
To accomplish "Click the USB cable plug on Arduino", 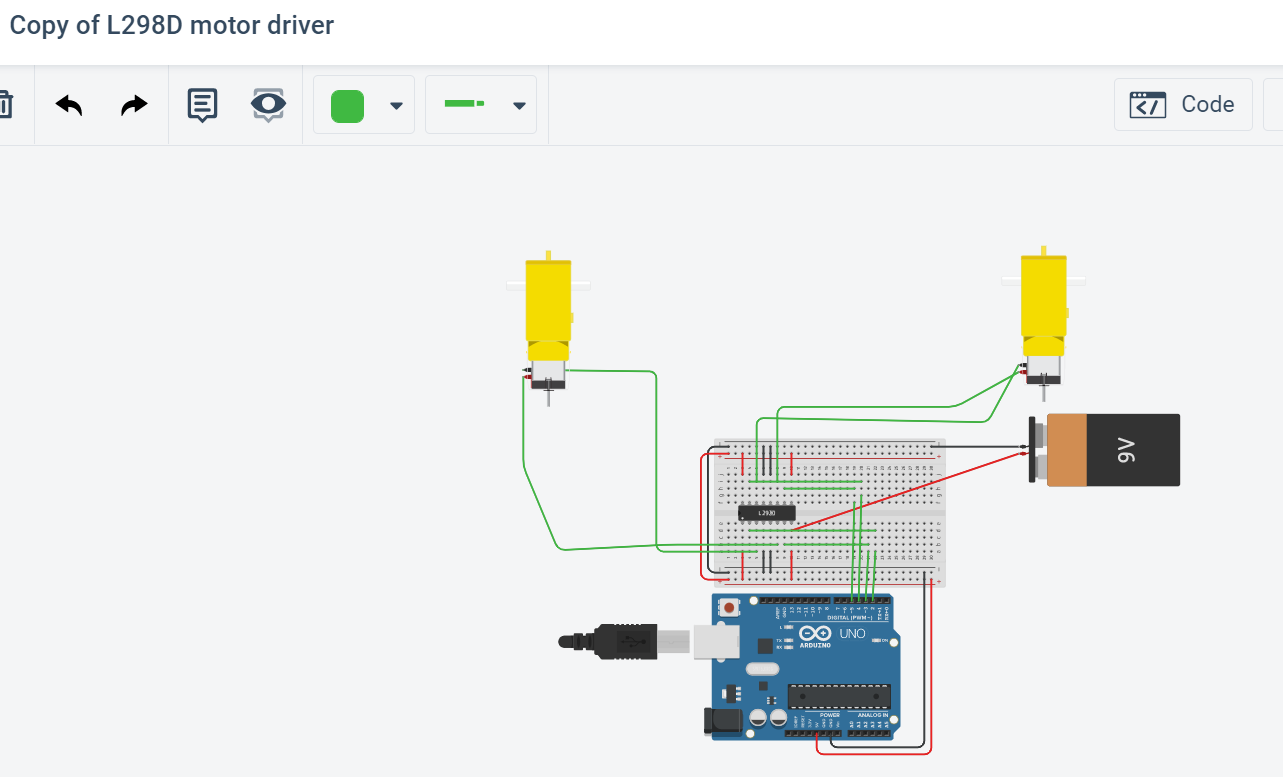I will click(626, 641).
